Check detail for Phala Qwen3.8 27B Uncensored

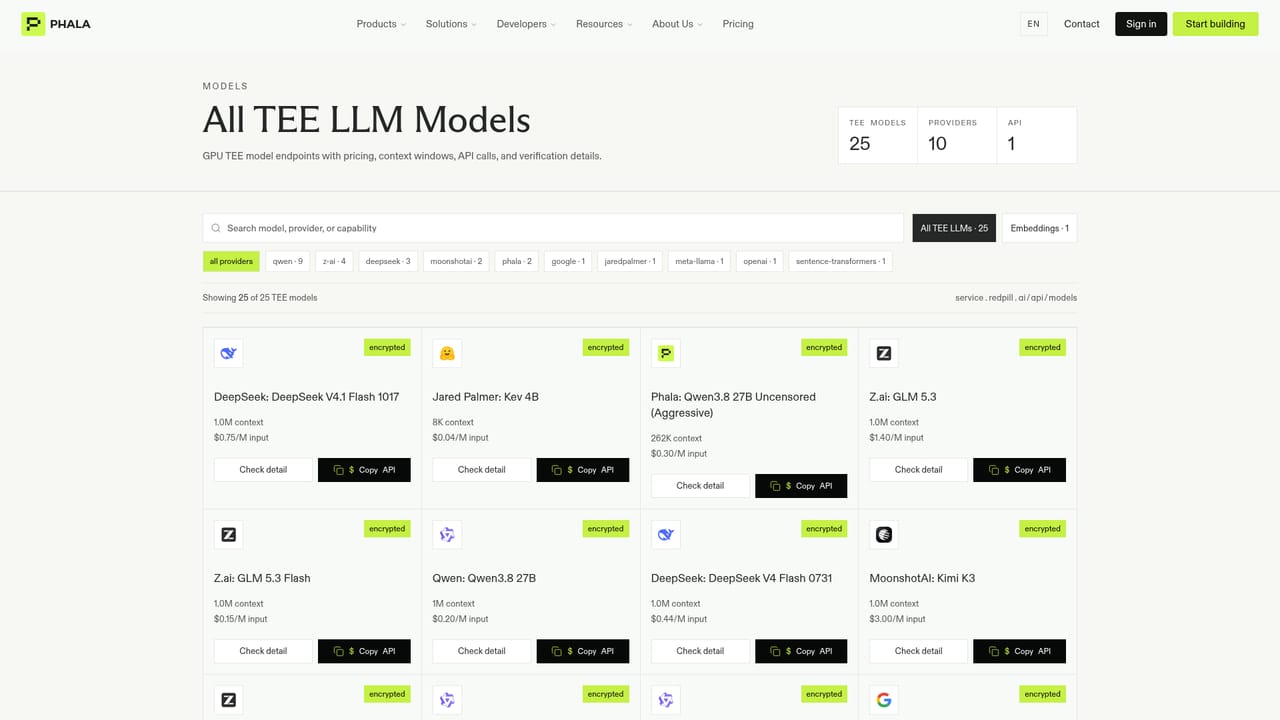coord(700,486)
